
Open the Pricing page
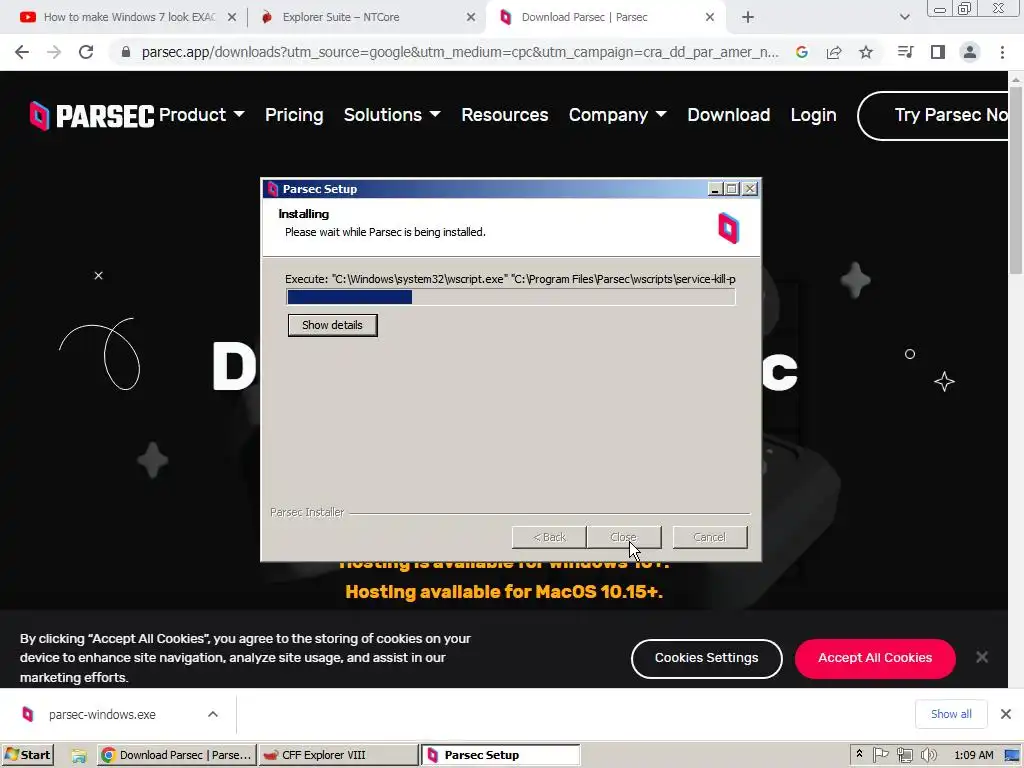pos(294,115)
